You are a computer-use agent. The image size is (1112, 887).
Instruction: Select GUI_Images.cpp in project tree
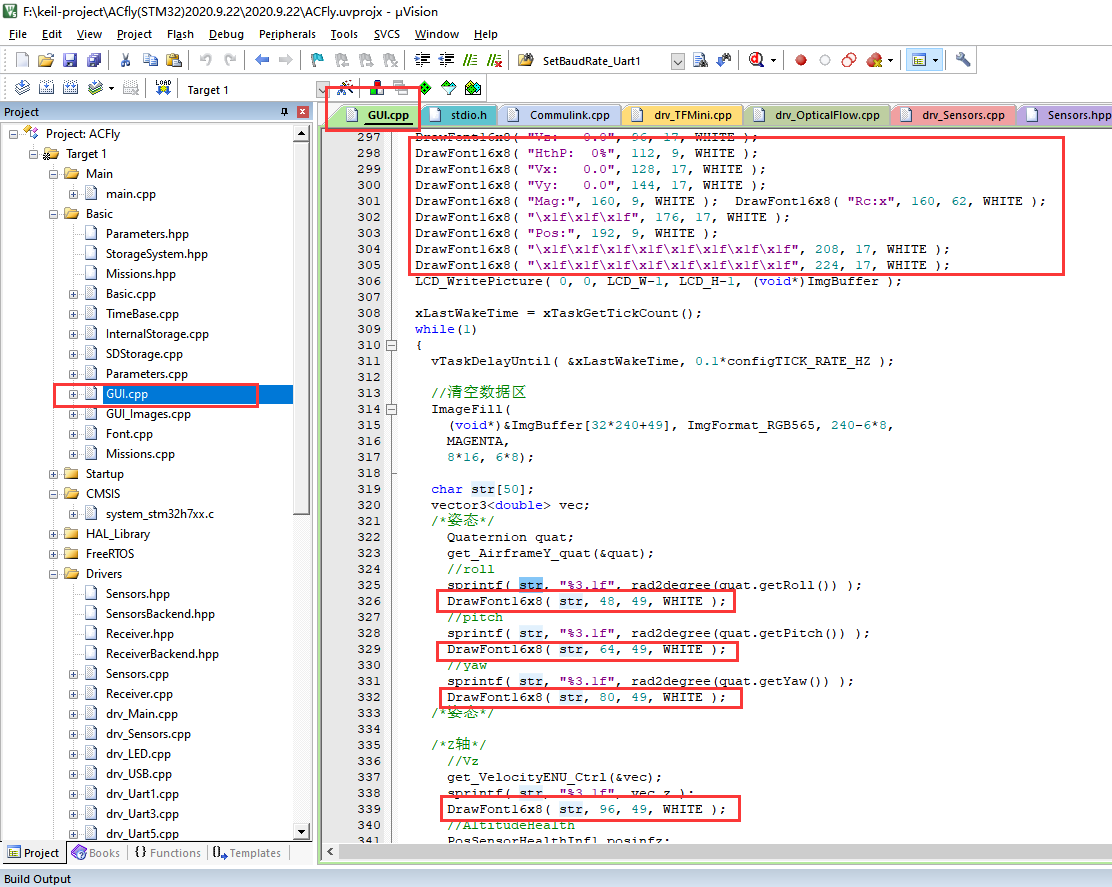click(x=148, y=414)
